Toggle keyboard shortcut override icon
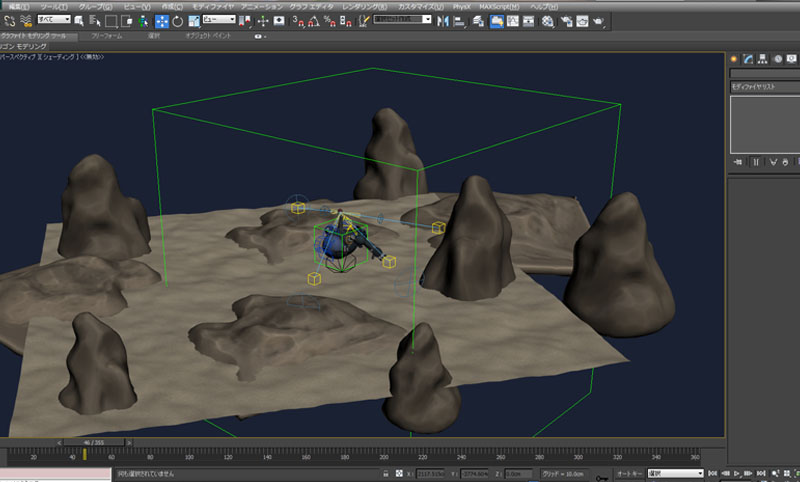The height and width of the screenshot is (482, 800). 279,21
